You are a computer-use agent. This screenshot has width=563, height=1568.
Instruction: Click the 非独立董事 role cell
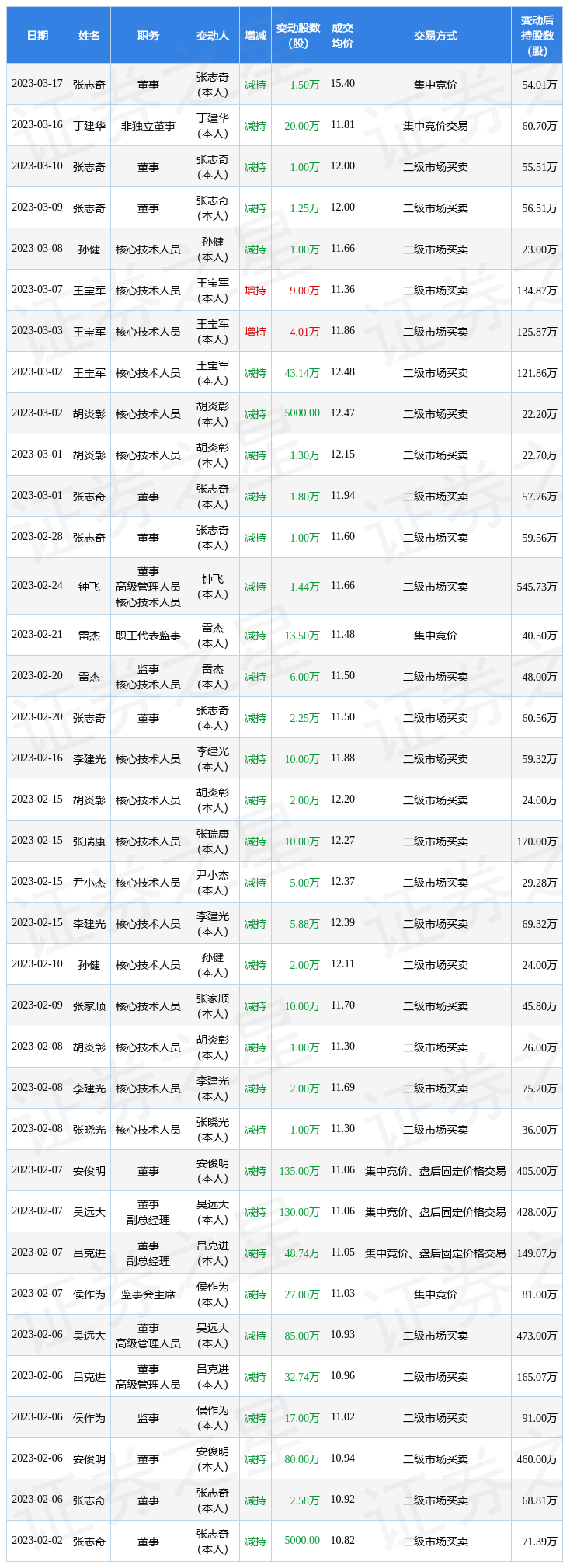(x=148, y=125)
